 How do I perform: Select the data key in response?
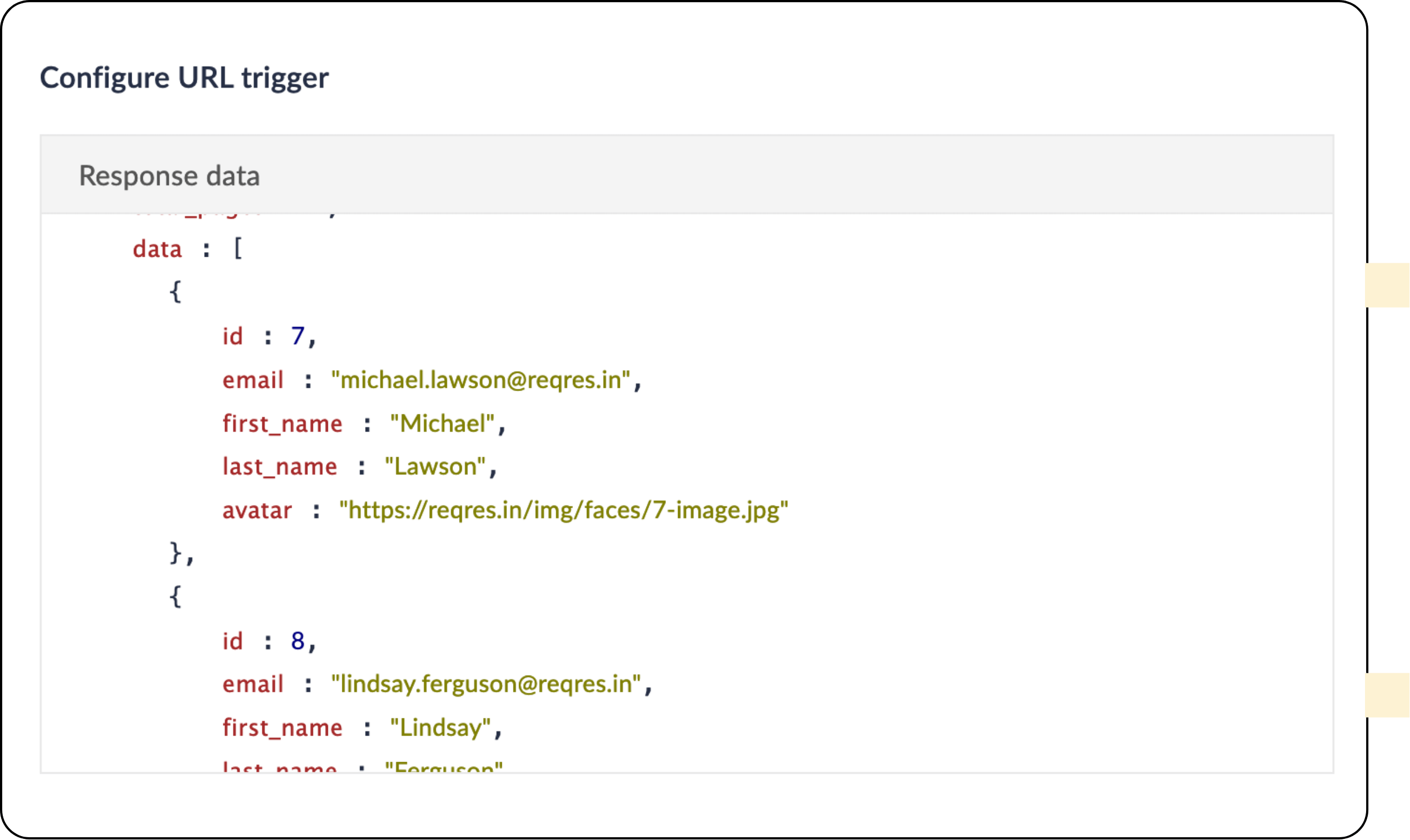(x=157, y=249)
